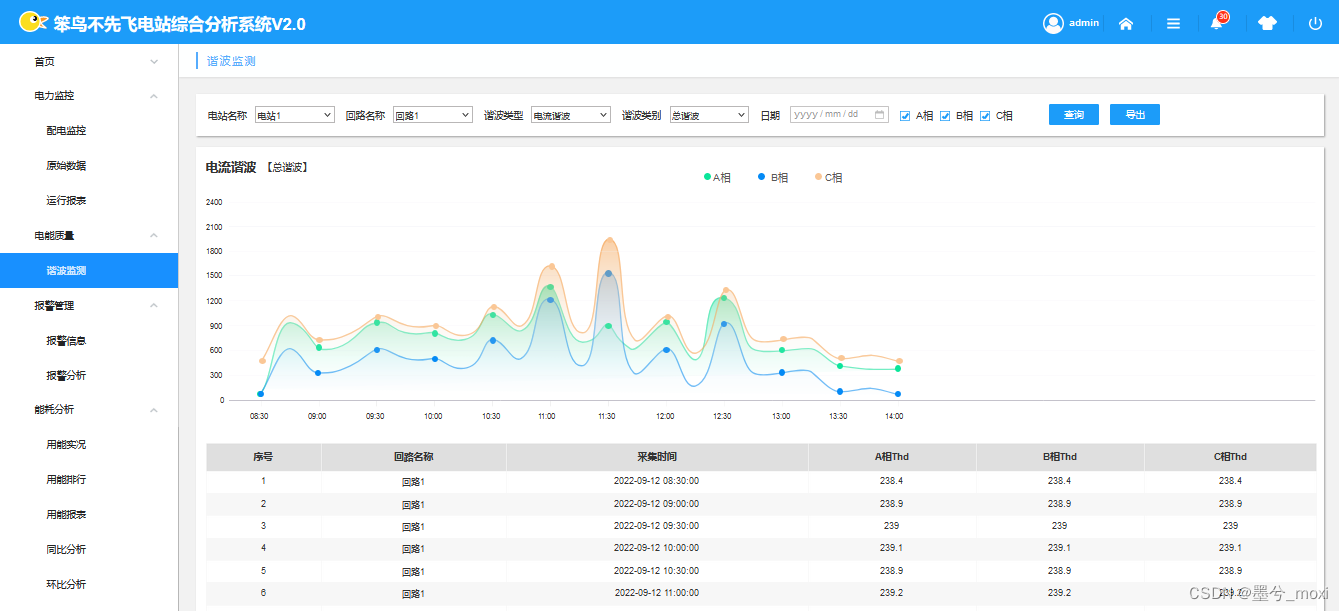This screenshot has width=1343, height=611.
Task: Open the 电站名称 dropdown
Action: [295, 115]
